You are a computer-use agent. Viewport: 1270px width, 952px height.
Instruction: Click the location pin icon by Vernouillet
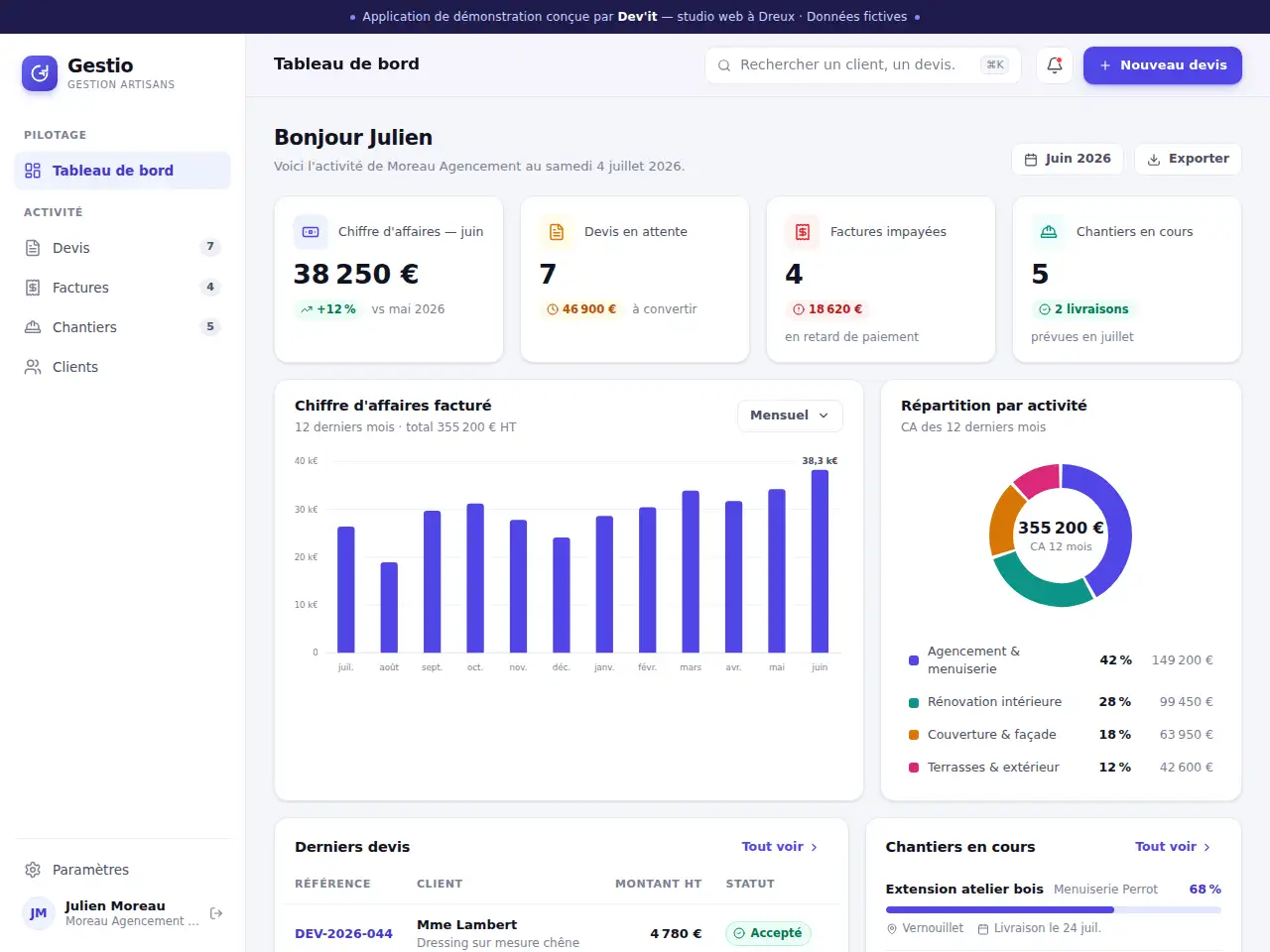(x=892, y=929)
